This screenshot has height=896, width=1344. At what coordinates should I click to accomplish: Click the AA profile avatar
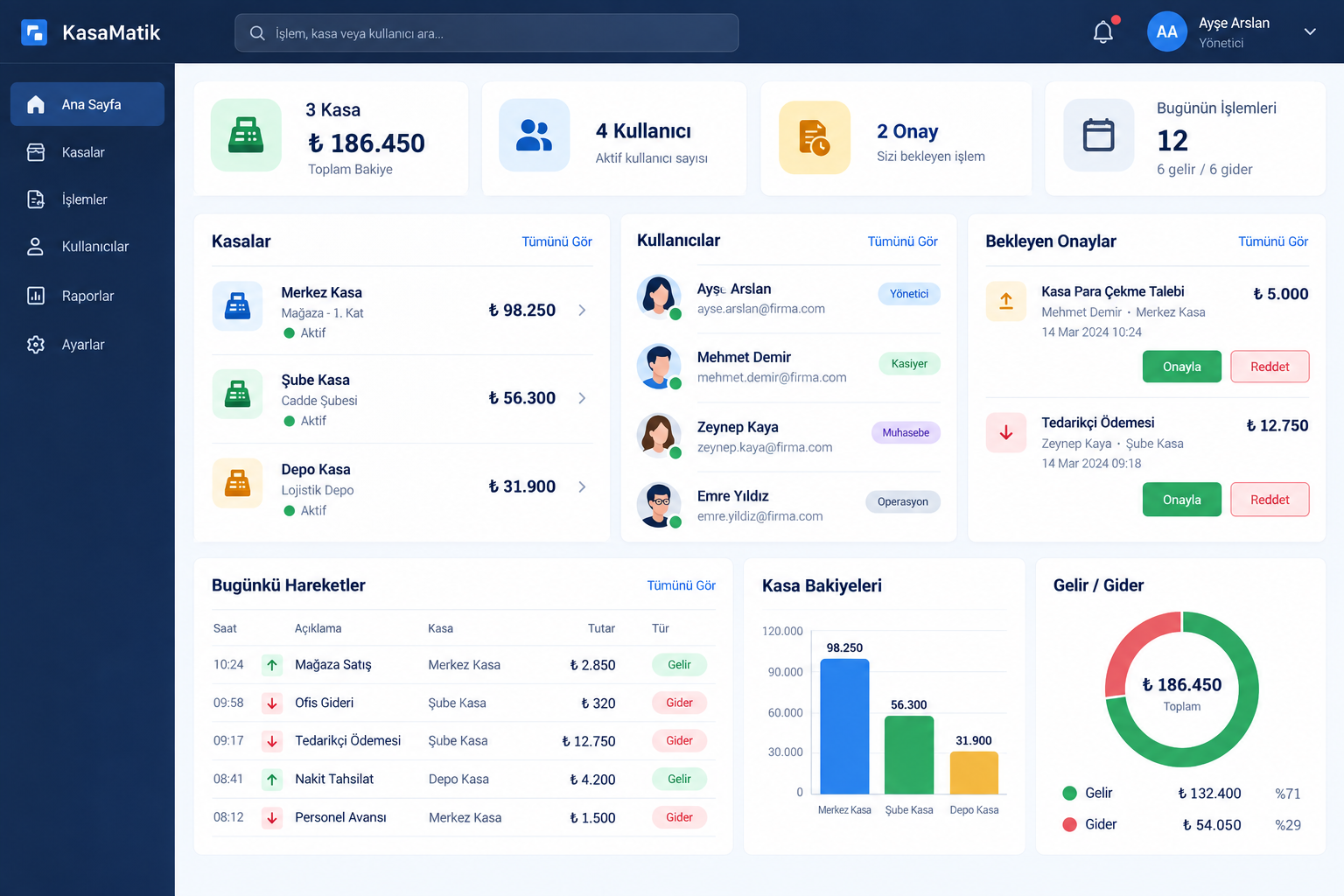(x=1167, y=31)
